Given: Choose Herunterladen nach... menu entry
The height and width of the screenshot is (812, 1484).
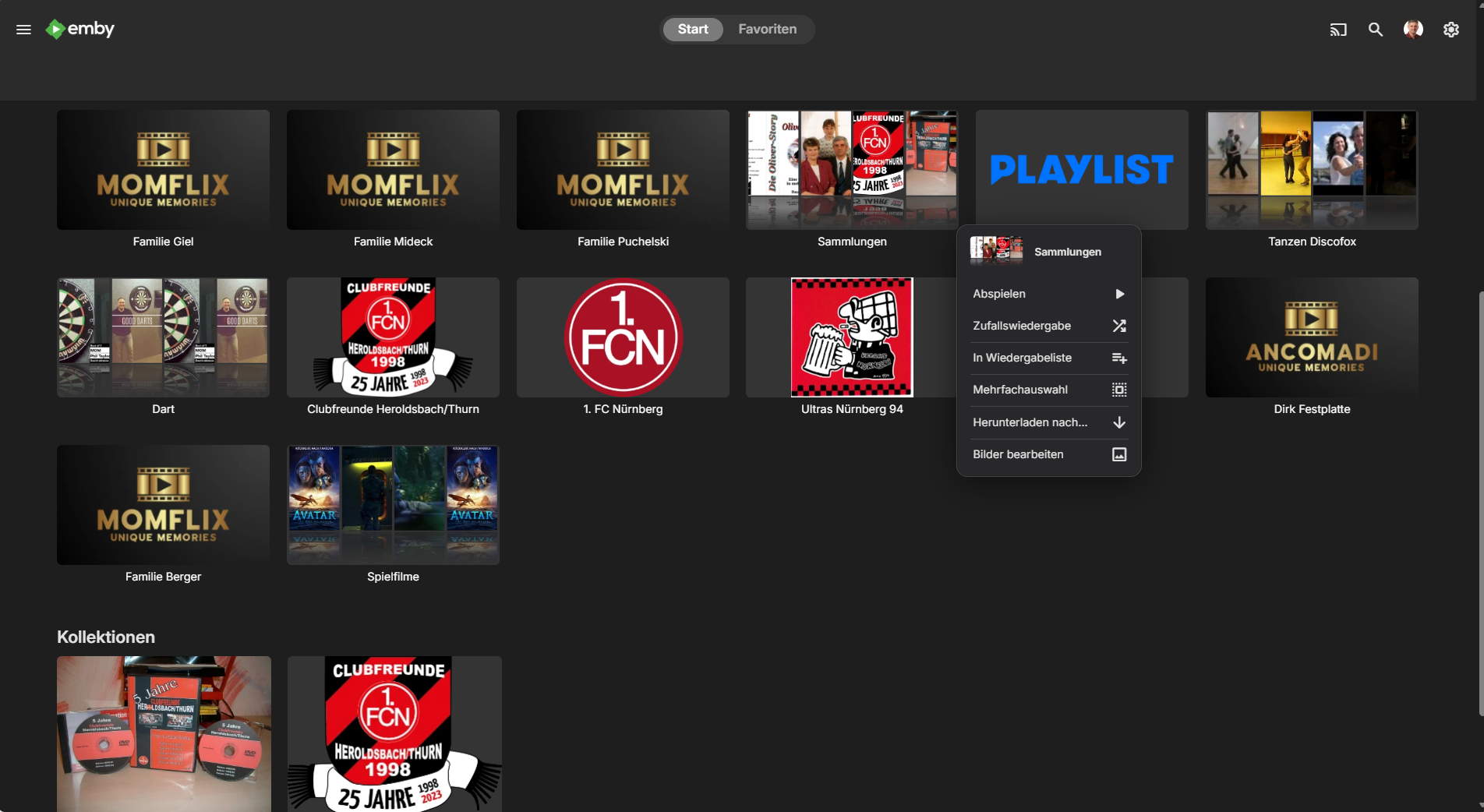Looking at the screenshot, I should click(1049, 422).
